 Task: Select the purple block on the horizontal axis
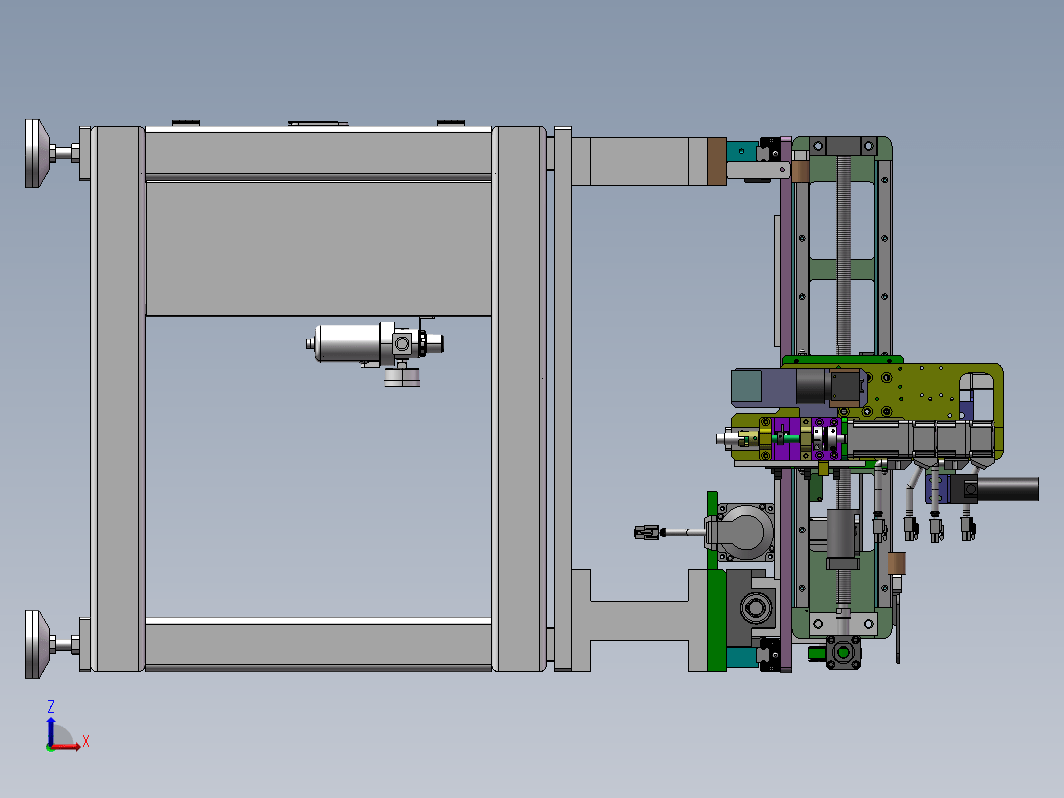click(x=786, y=439)
